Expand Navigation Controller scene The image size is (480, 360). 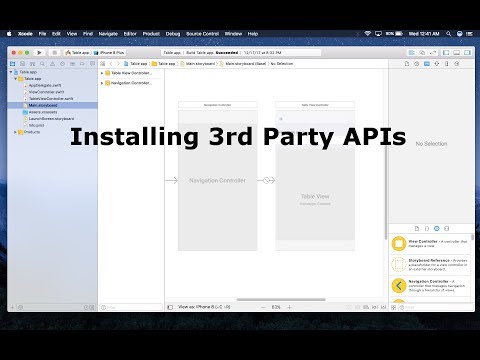pos(102,83)
